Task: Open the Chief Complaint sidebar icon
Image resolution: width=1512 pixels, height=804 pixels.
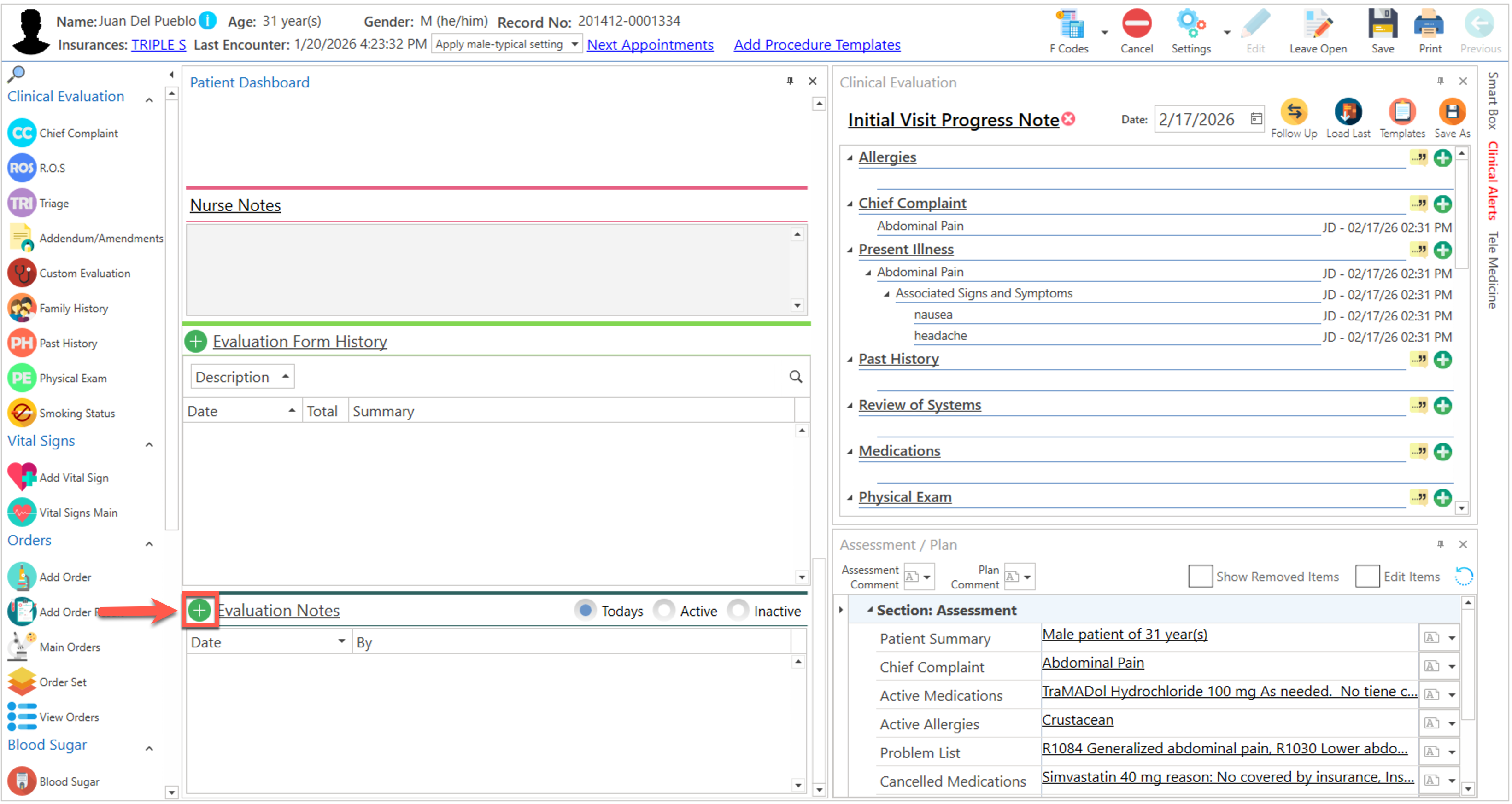Action: [x=22, y=133]
